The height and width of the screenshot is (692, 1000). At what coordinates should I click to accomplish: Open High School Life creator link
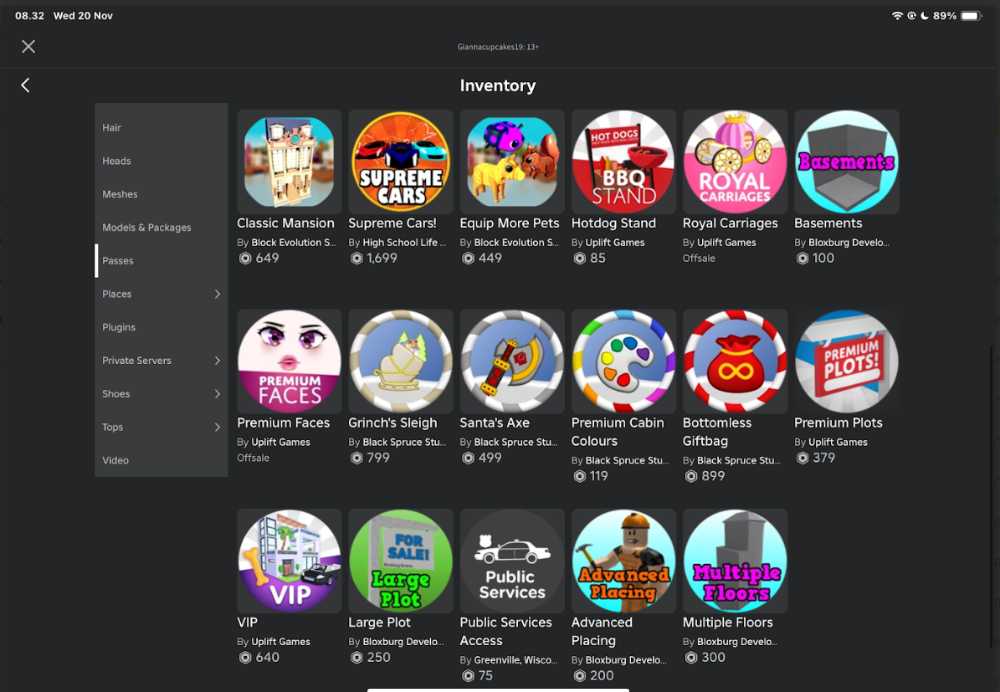point(404,242)
